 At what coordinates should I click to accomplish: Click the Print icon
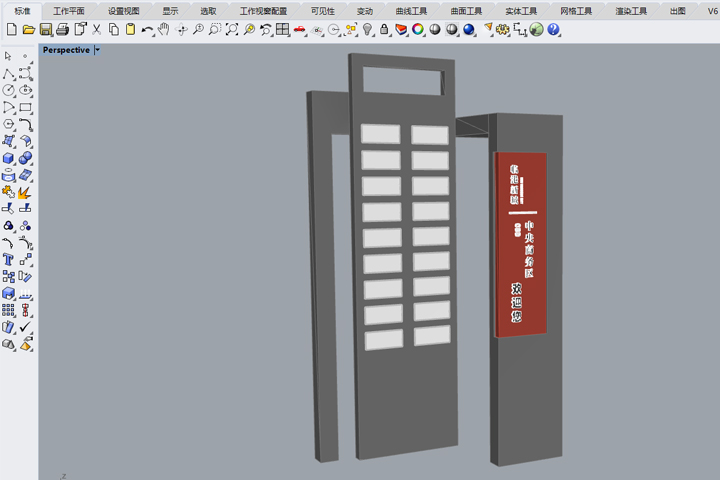pyautogui.click(x=62, y=30)
